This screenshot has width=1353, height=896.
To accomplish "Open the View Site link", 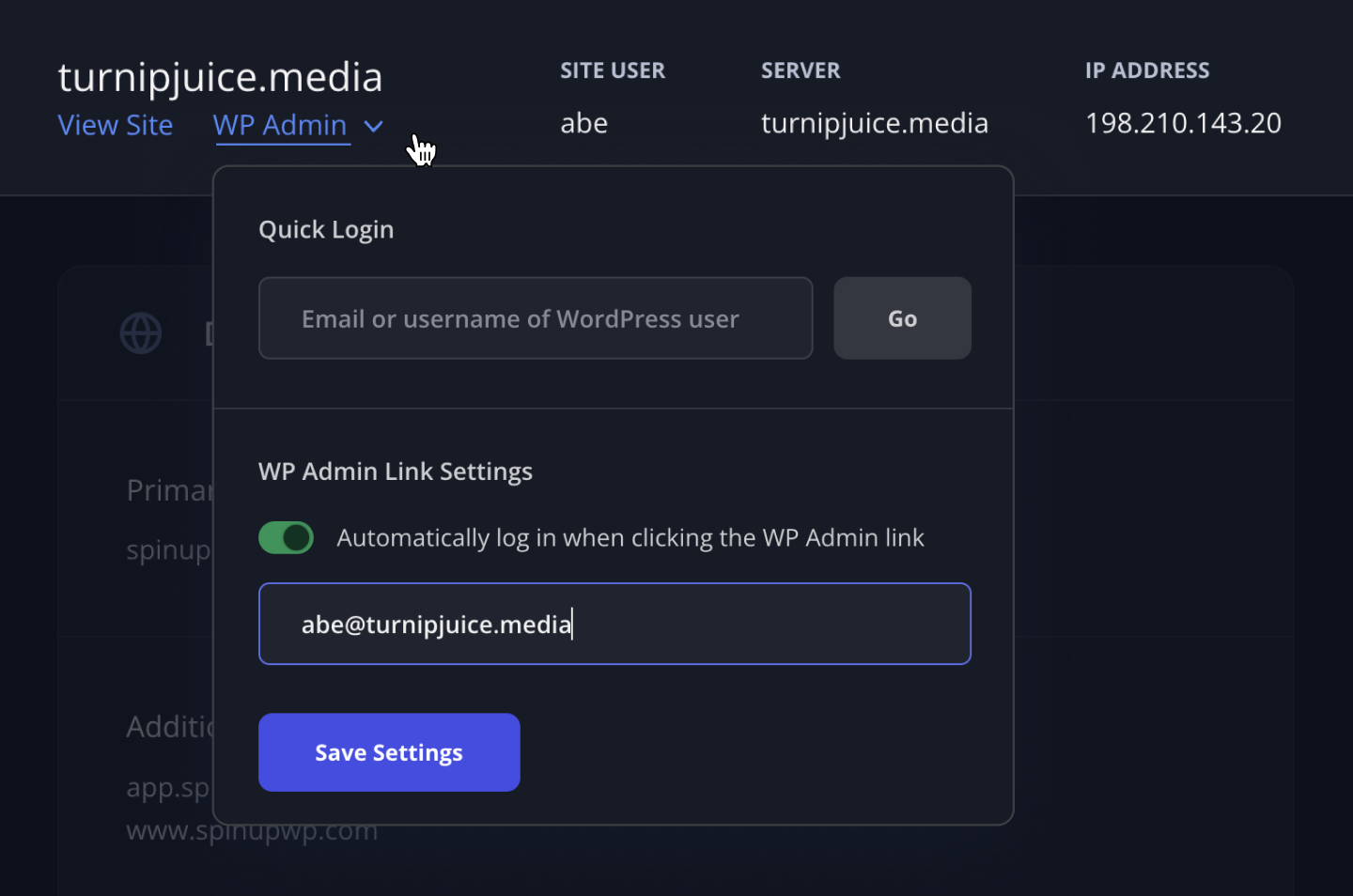I will tap(115, 125).
